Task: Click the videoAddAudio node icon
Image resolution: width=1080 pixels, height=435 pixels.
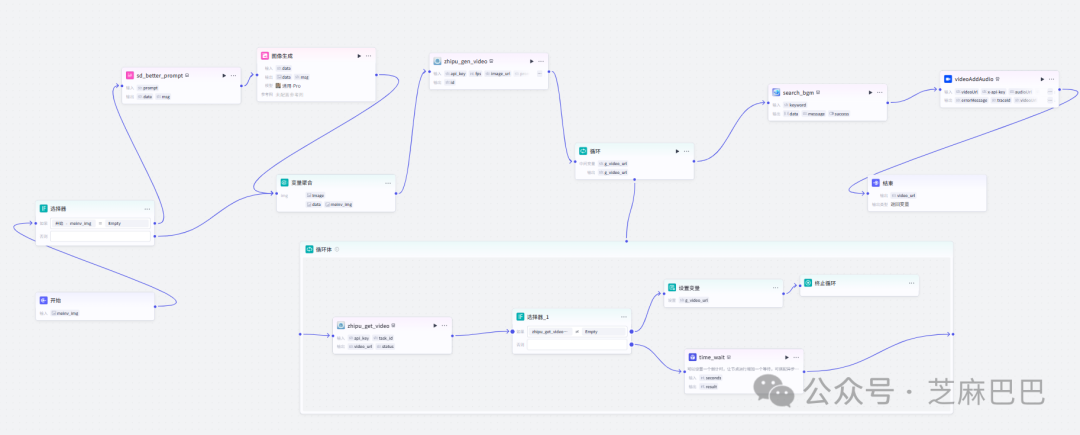Action: click(x=948, y=78)
